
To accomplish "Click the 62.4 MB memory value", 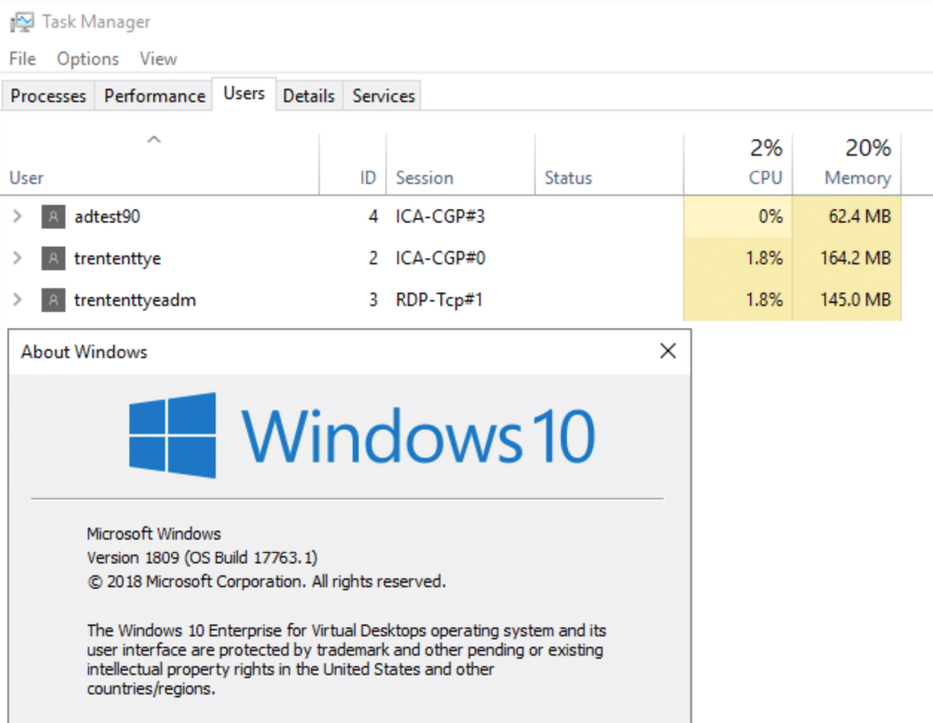I will (860, 216).
